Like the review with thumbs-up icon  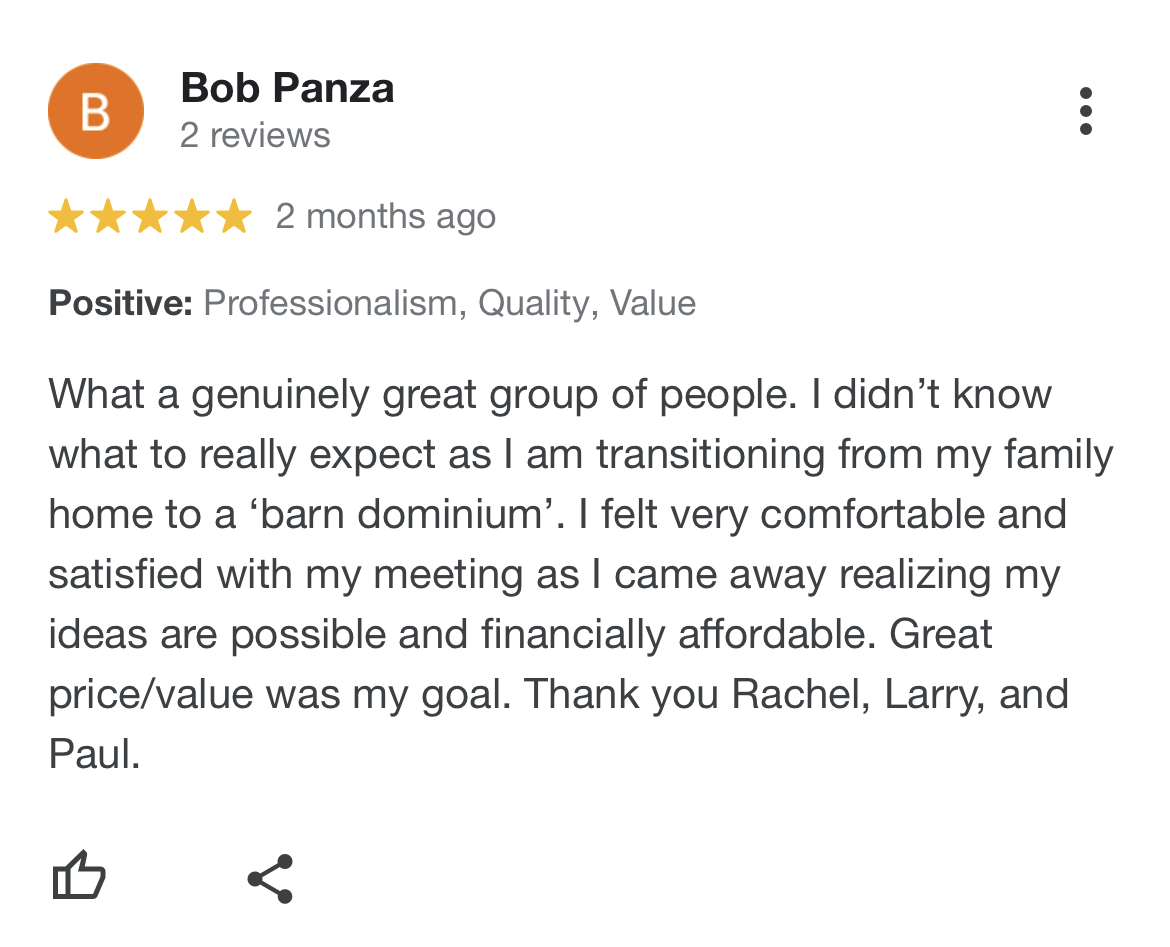(78, 877)
